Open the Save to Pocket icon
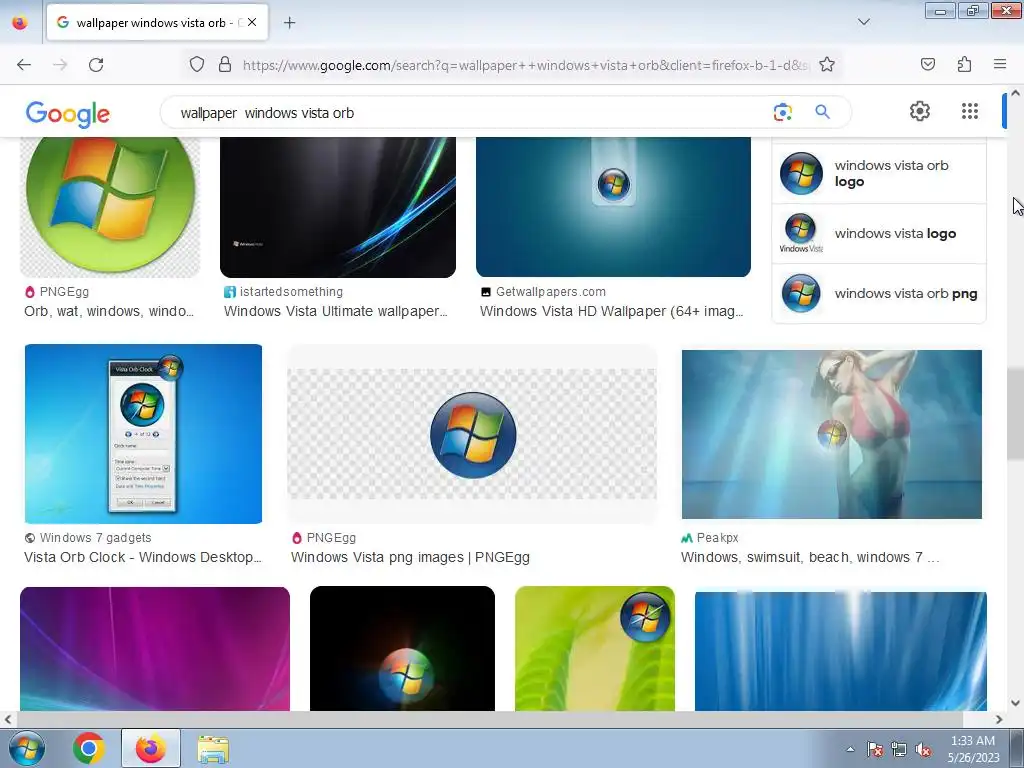1024x768 pixels. tap(928, 64)
